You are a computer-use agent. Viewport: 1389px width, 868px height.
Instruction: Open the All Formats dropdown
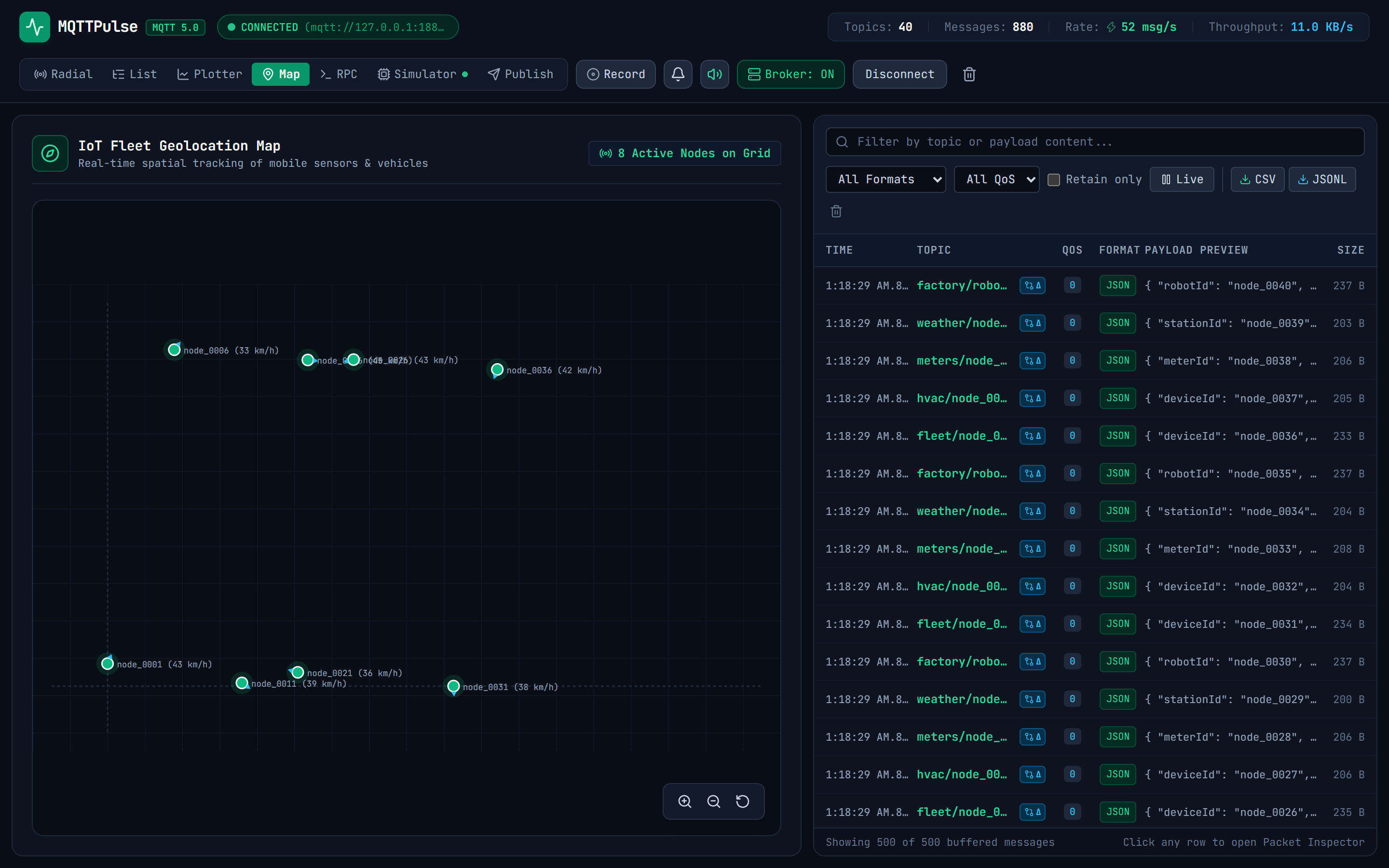click(885, 180)
